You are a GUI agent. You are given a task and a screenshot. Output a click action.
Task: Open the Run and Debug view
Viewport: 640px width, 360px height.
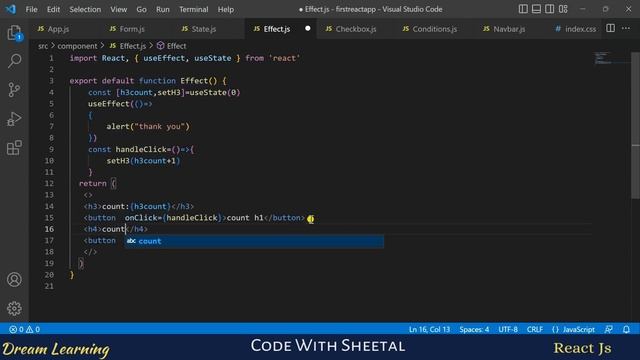tap(14, 119)
